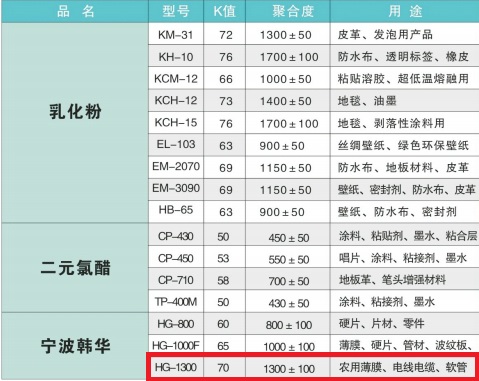Select polymerization value 430 ± 50

click(289, 303)
